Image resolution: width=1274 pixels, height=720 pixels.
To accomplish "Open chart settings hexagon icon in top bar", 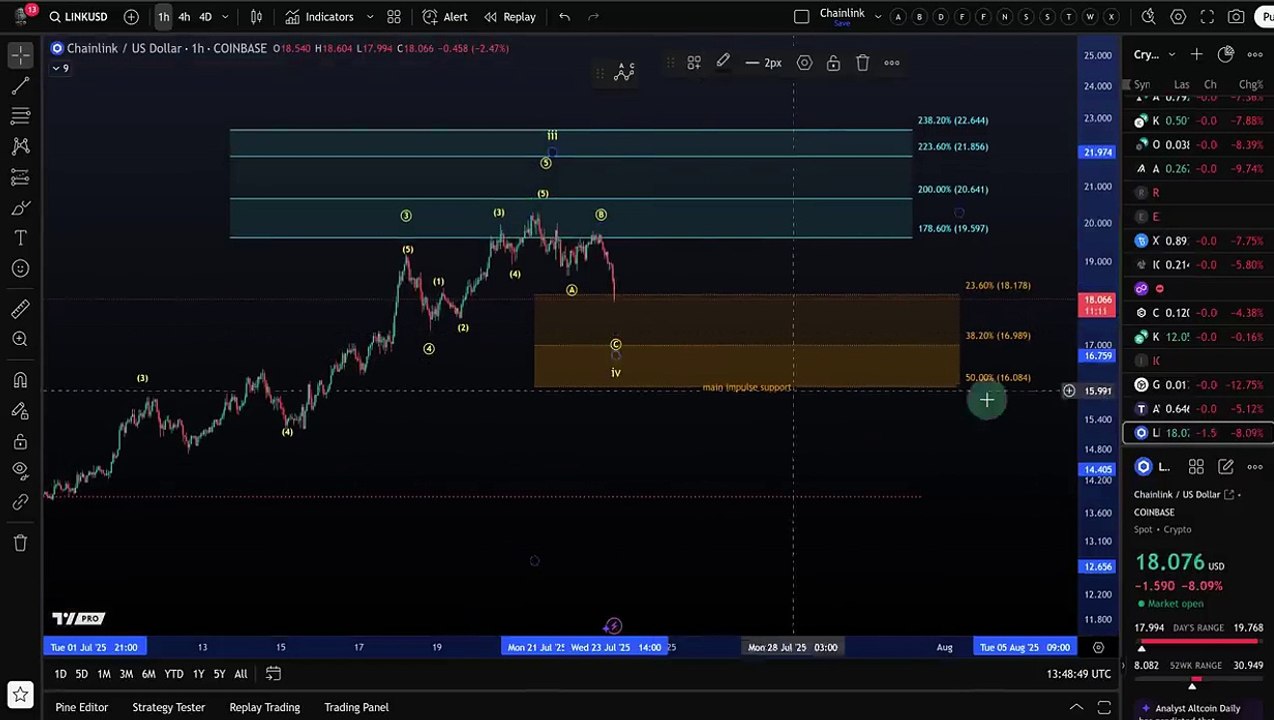I will (x=1178, y=16).
